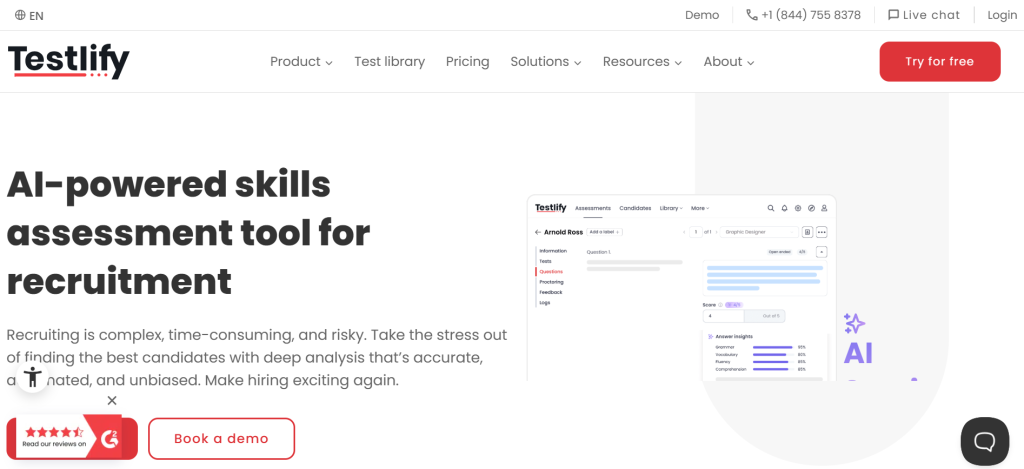Expand the About dropdown menu

(x=729, y=61)
